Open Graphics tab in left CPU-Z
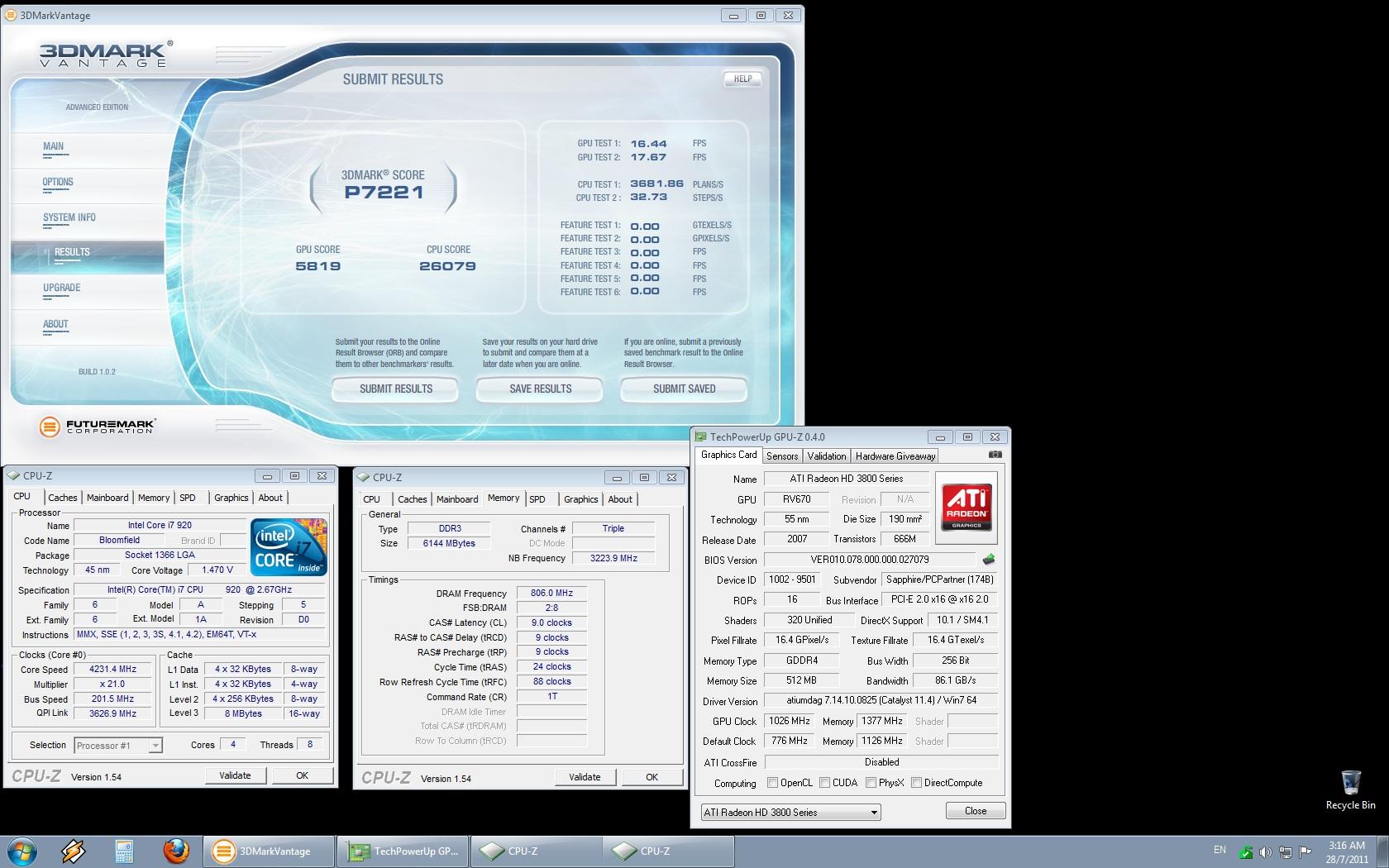Viewport: 1389px width, 868px height. click(231, 498)
